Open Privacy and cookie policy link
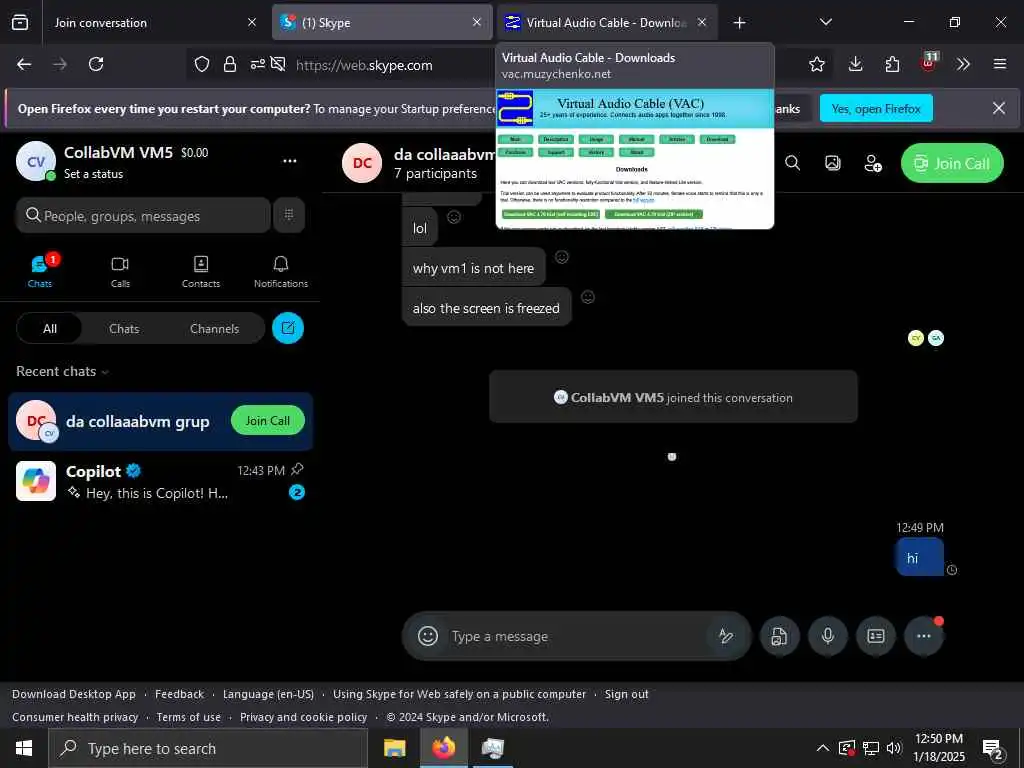The height and width of the screenshot is (768, 1024). pyautogui.click(x=304, y=717)
